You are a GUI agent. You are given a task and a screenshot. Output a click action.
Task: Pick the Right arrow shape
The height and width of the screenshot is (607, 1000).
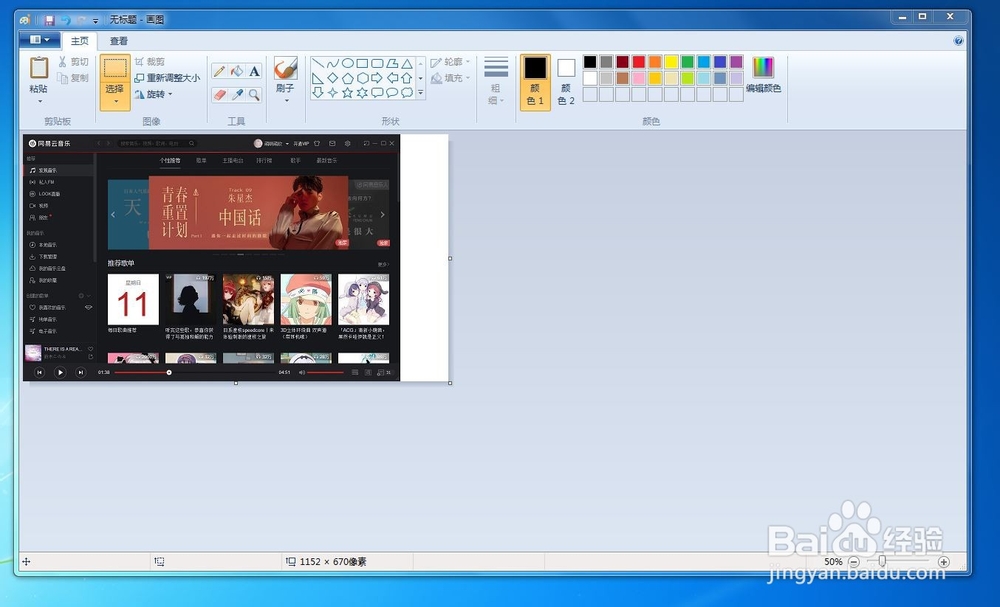point(377,78)
